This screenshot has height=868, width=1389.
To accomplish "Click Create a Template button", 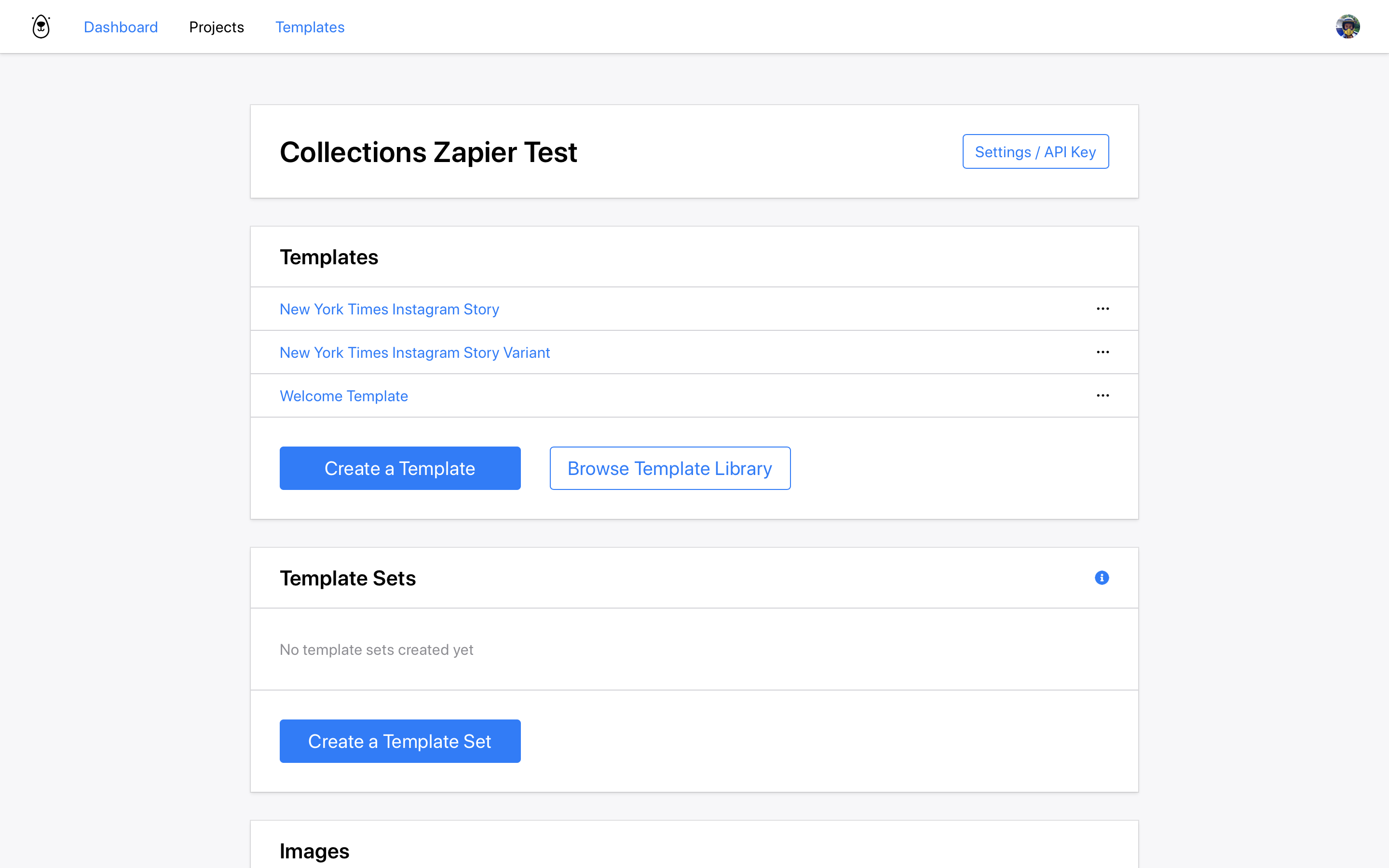I will tap(400, 468).
